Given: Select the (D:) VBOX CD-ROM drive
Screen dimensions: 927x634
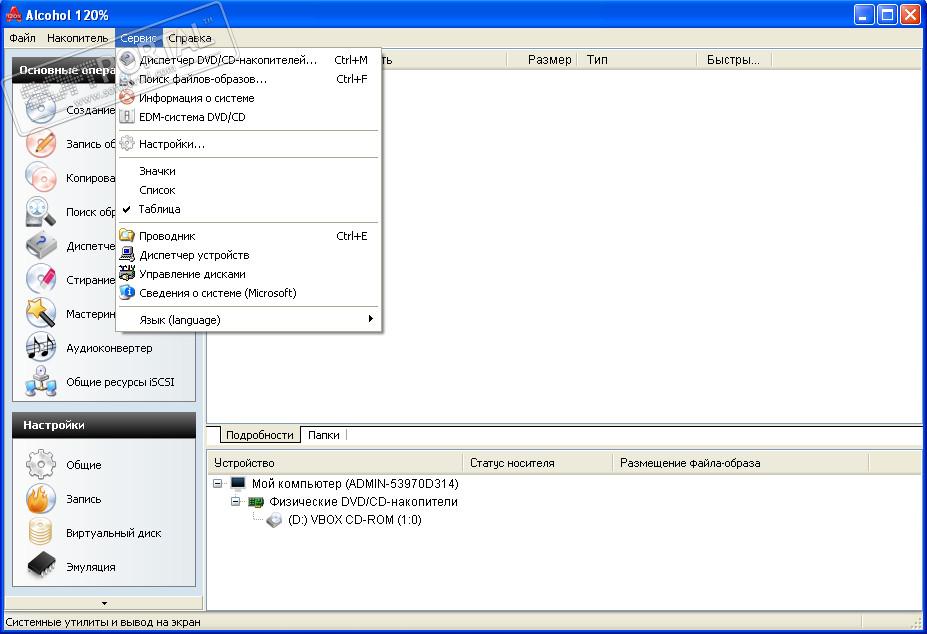Looking at the screenshot, I should 355,520.
